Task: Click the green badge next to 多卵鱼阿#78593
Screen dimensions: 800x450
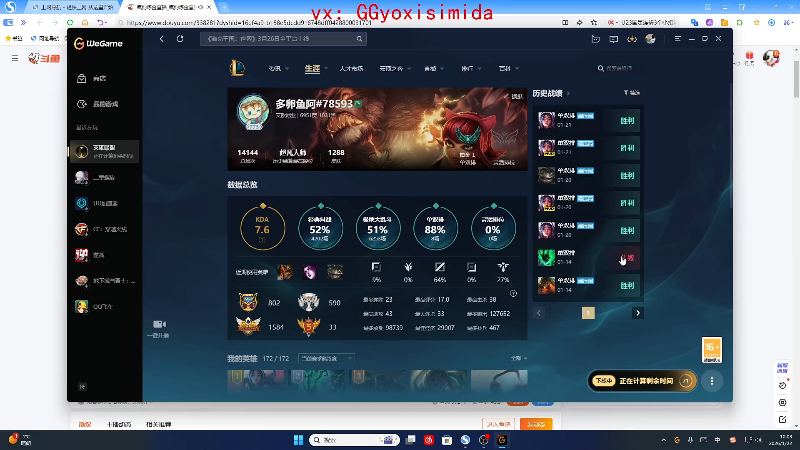Action: click(x=358, y=104)
